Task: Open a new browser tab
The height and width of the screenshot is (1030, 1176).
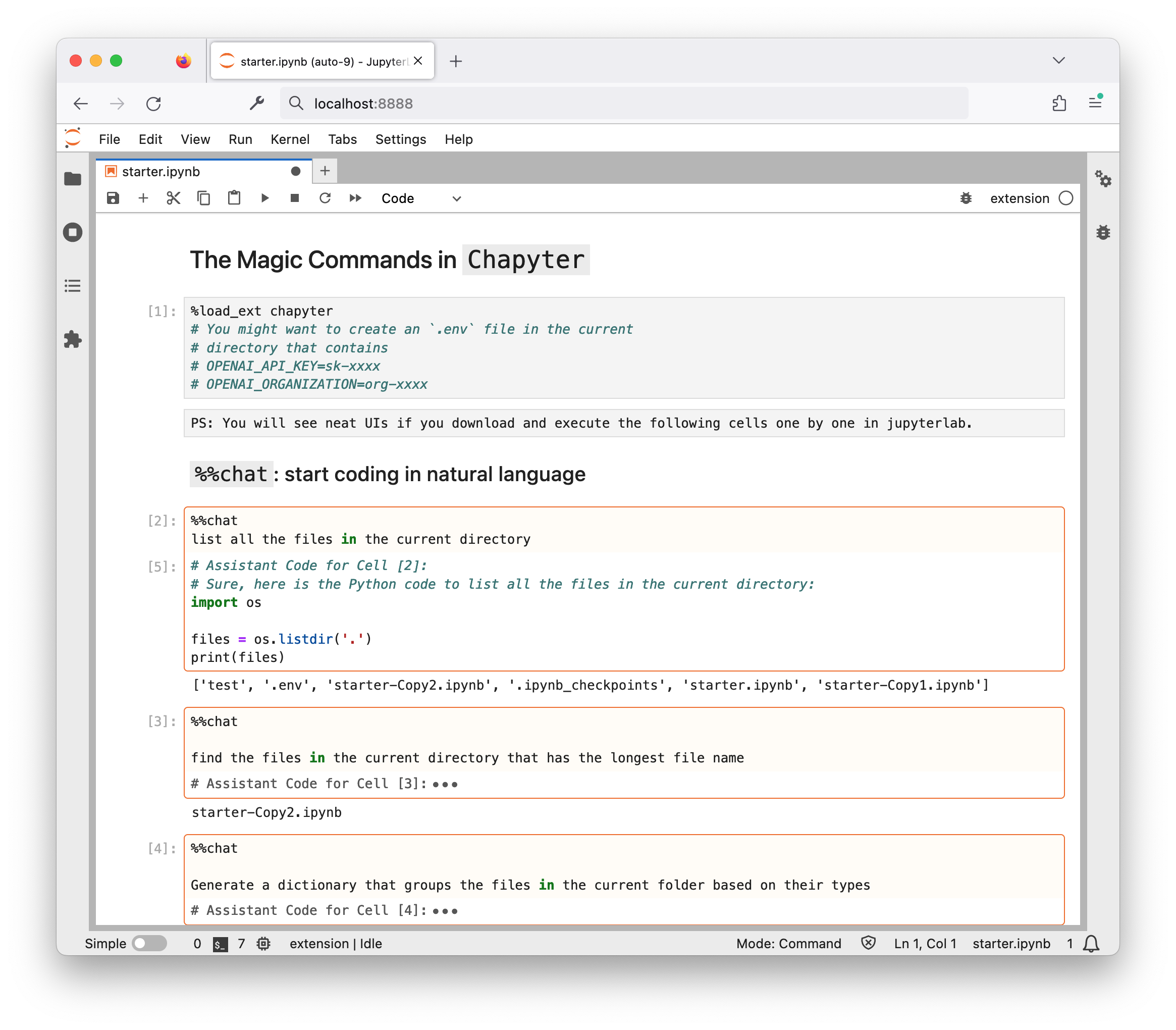Action: 456,61
